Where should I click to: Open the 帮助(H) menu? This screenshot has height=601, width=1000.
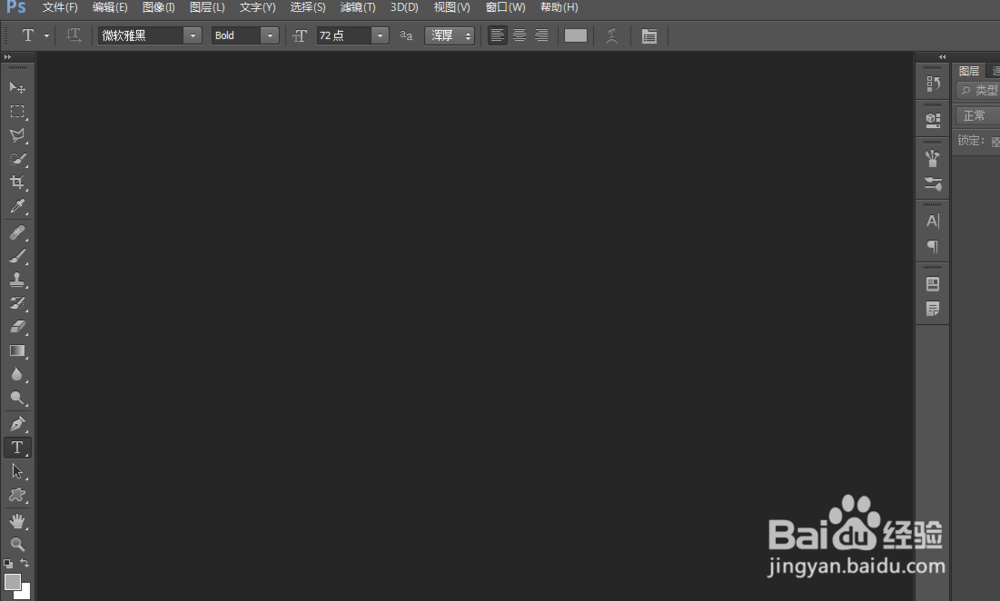[559, 8]
